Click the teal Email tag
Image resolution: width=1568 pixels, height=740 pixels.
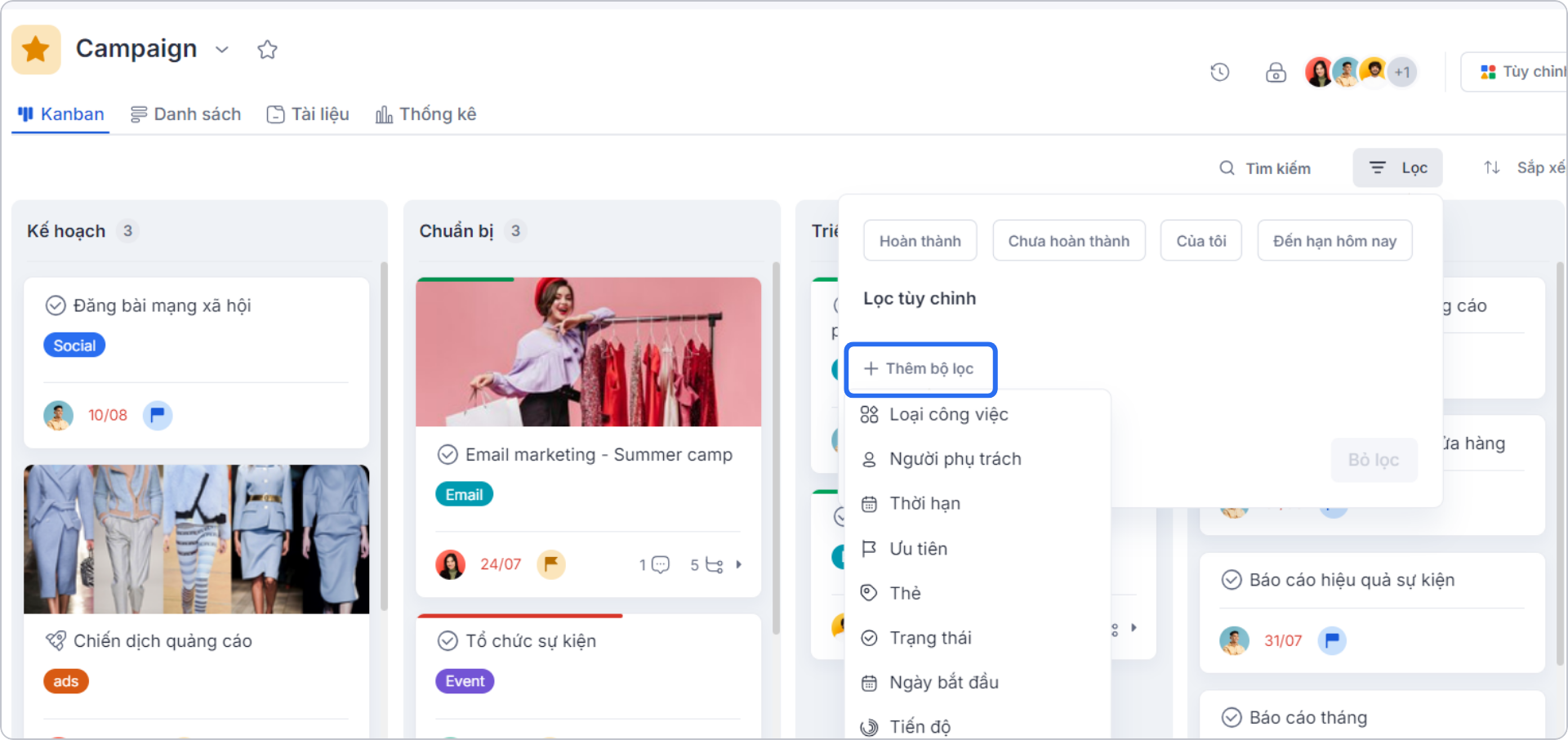464,495
